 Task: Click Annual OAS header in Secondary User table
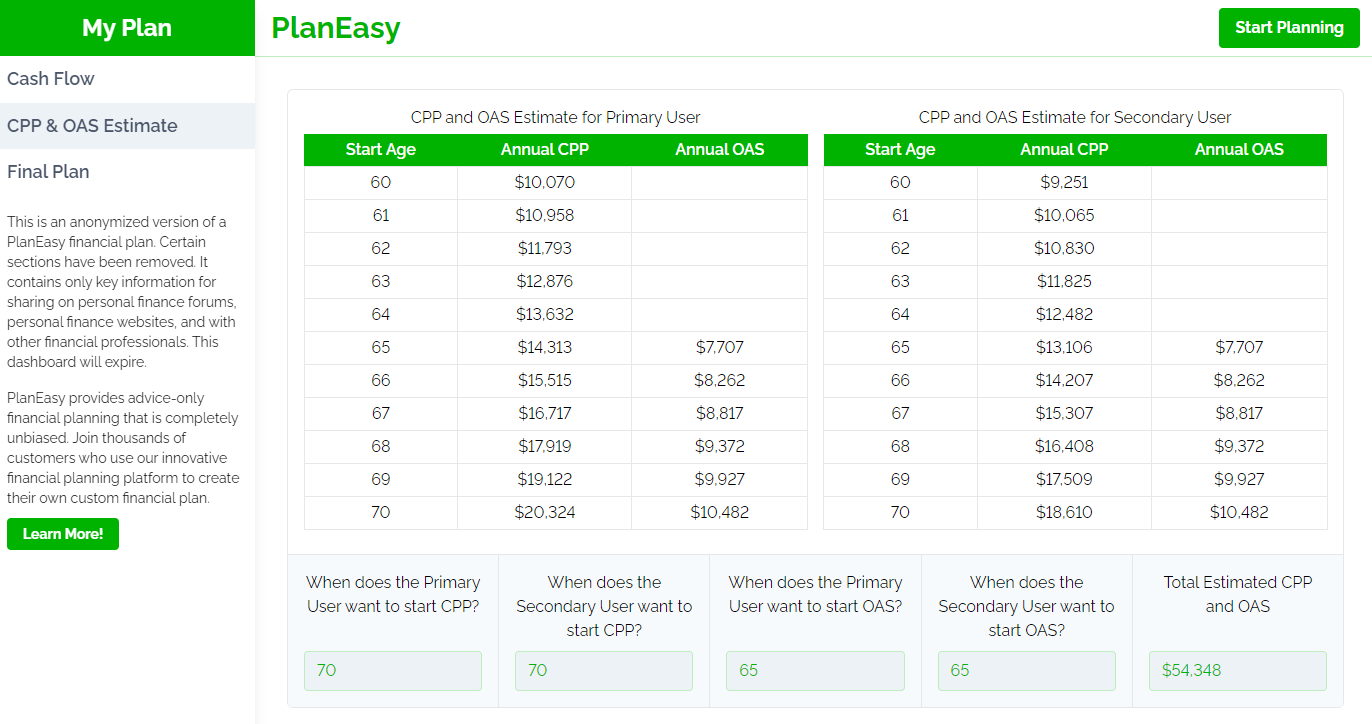(x=1239, y=150)
